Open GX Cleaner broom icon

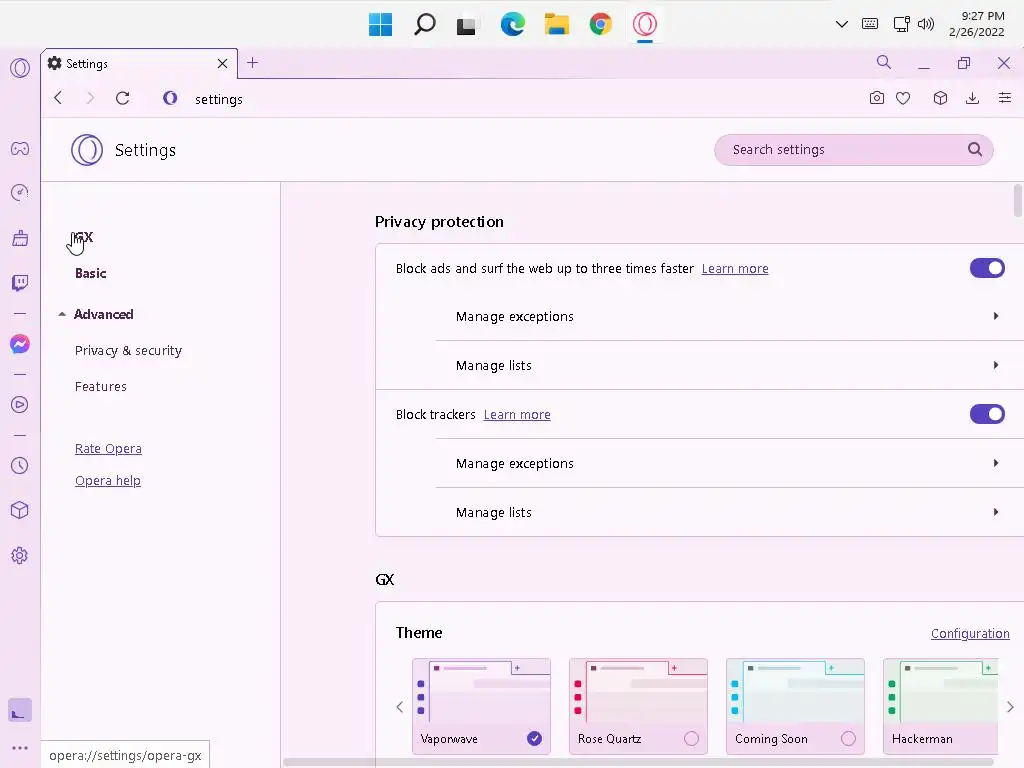tap(20, 238)
